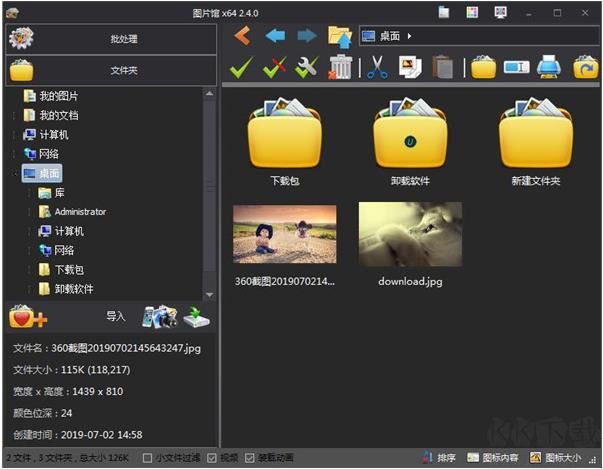Click the monitor icon in title bar

coord(500,12)
